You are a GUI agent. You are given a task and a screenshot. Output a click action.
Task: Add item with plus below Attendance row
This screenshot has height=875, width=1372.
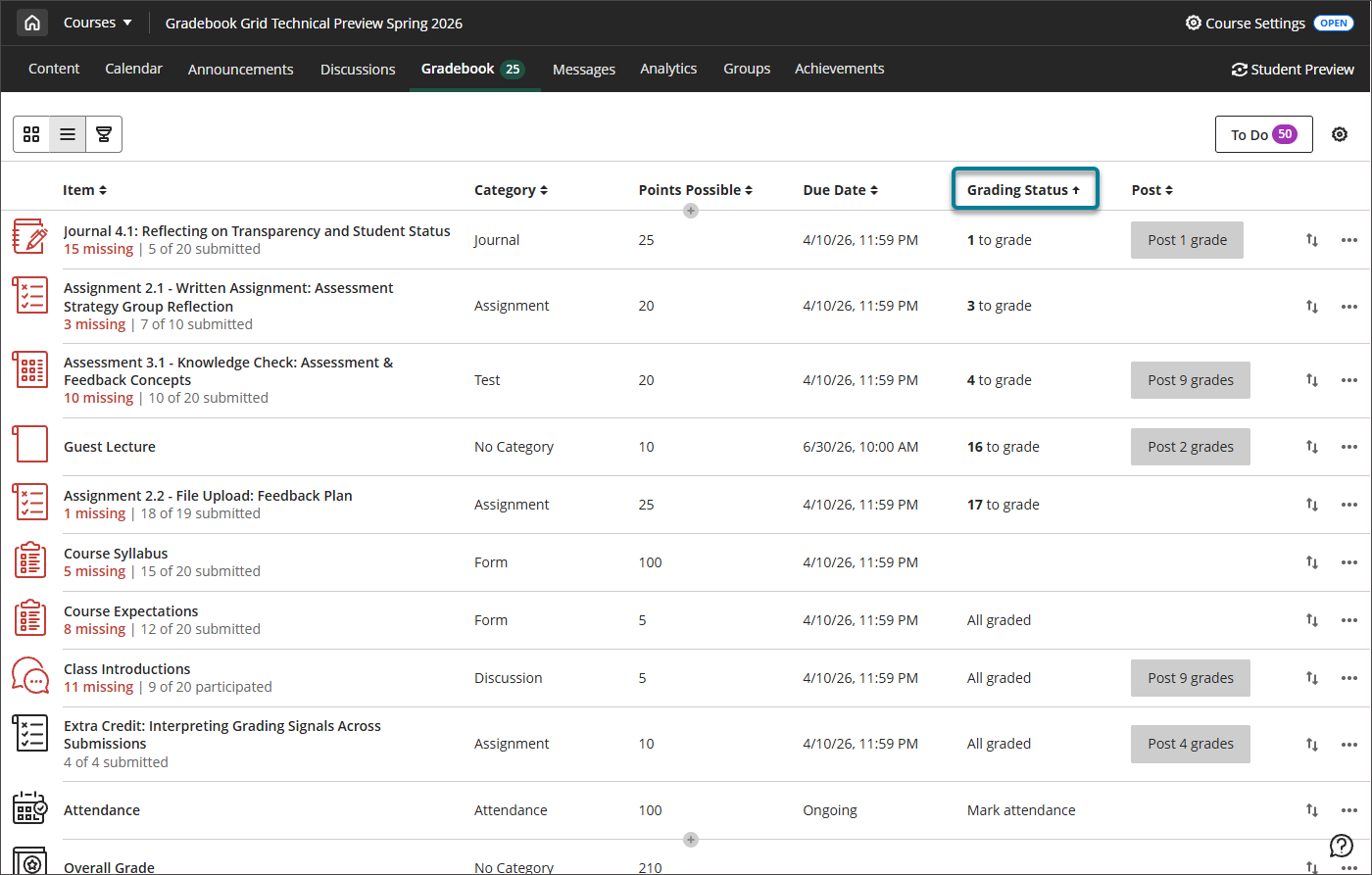point(691,840)
